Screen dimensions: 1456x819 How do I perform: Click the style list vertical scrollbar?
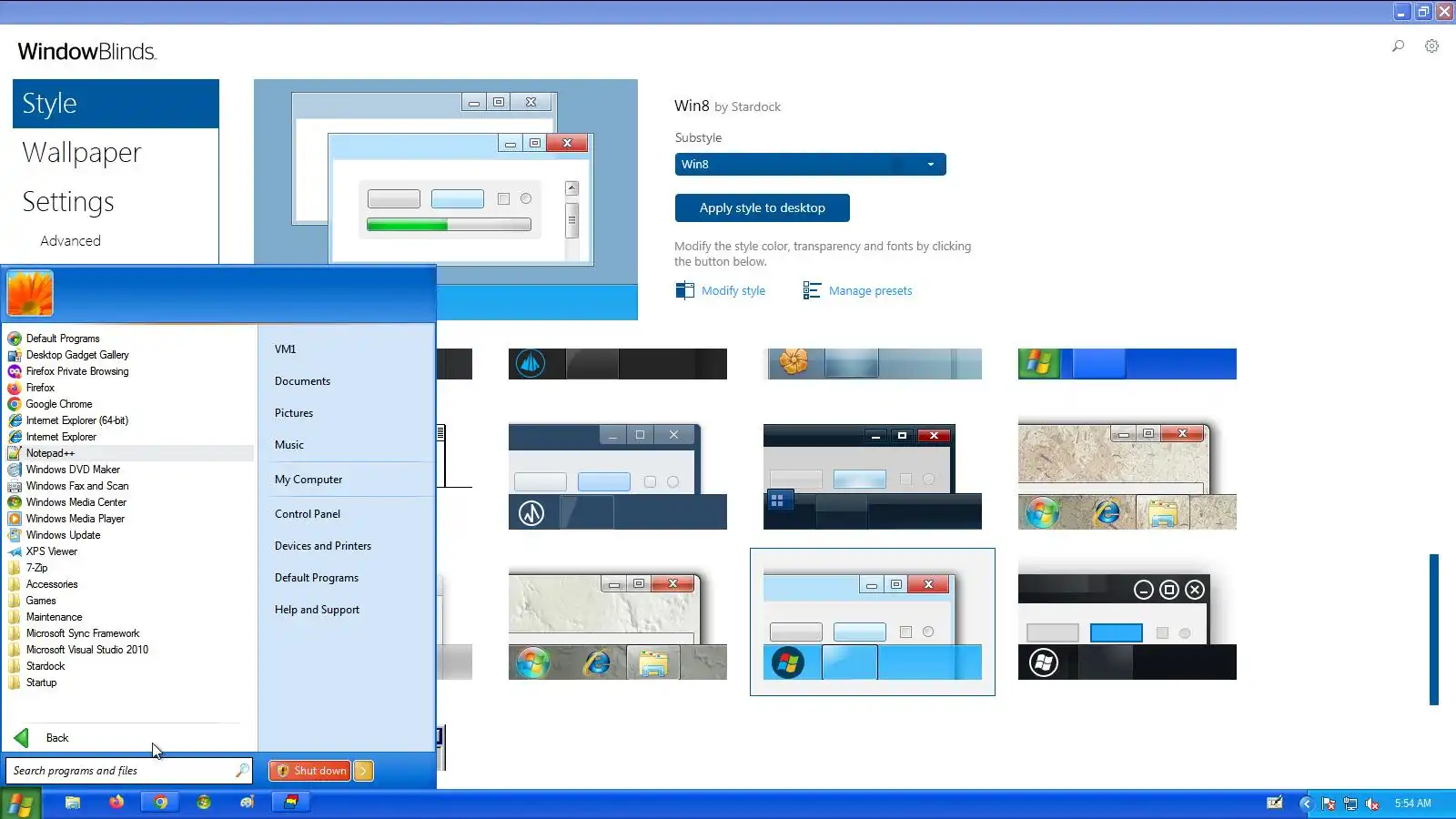tap(1434, 630)
